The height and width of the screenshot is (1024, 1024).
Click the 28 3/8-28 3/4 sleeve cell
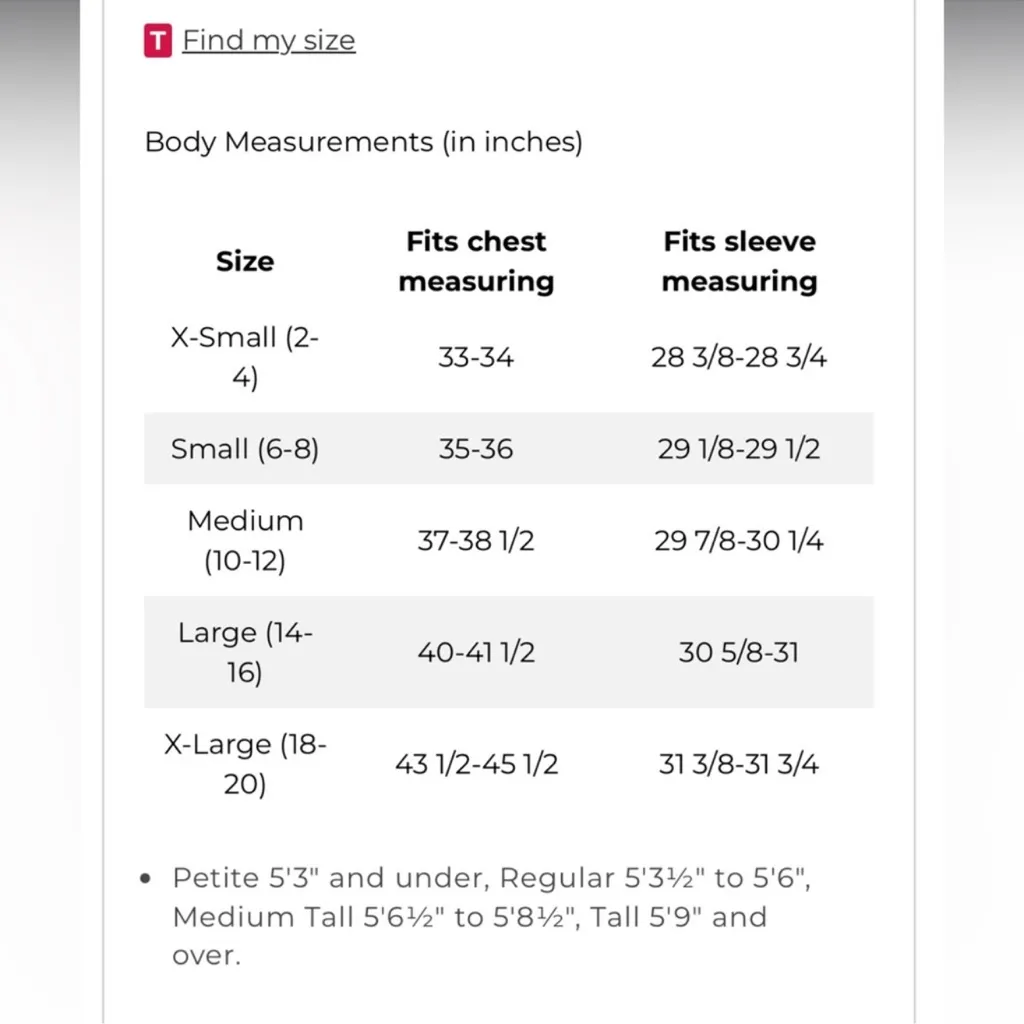click(x=739, y=358)
